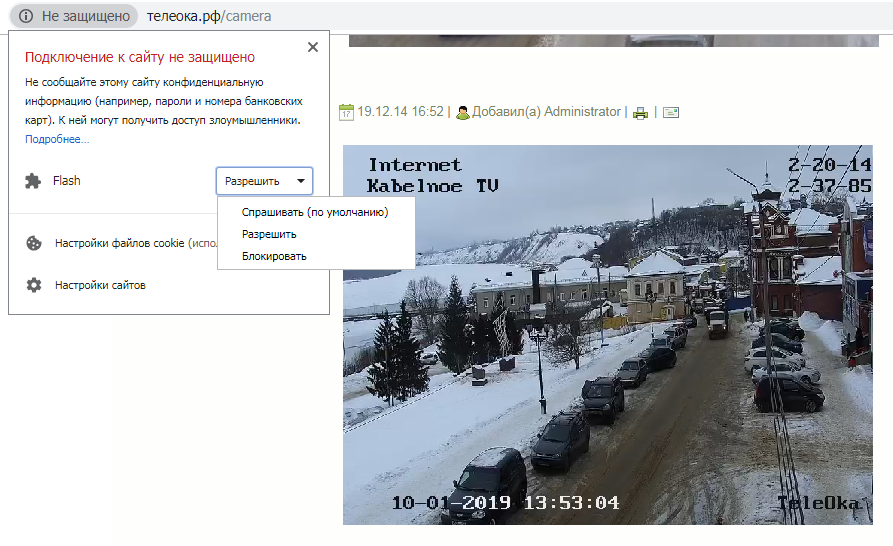Image resolution: width=893 pixels, height=546 pixels.
Task: Choose Разрешить from the dropdown list
Action: coord(269,234)
